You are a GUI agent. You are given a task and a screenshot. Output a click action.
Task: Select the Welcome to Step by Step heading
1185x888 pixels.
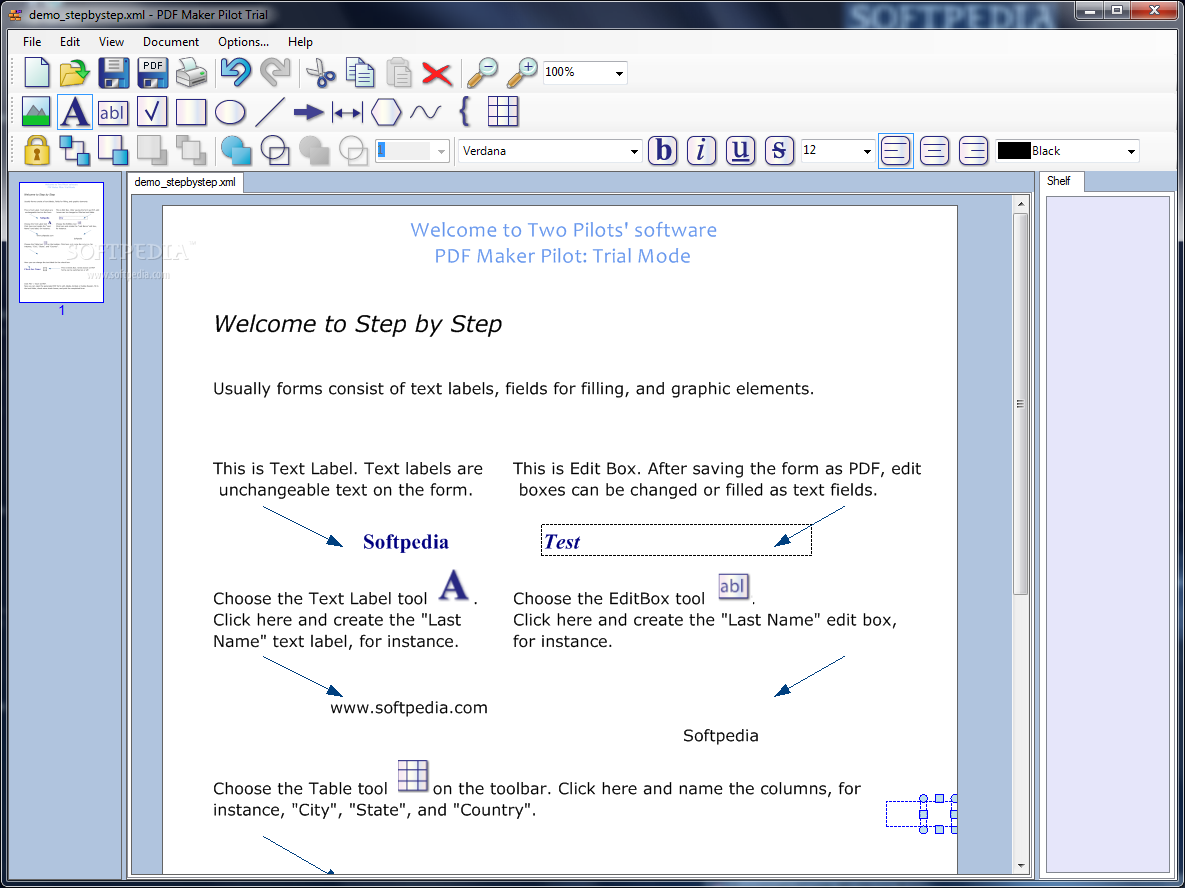click(x=357, y=324)
